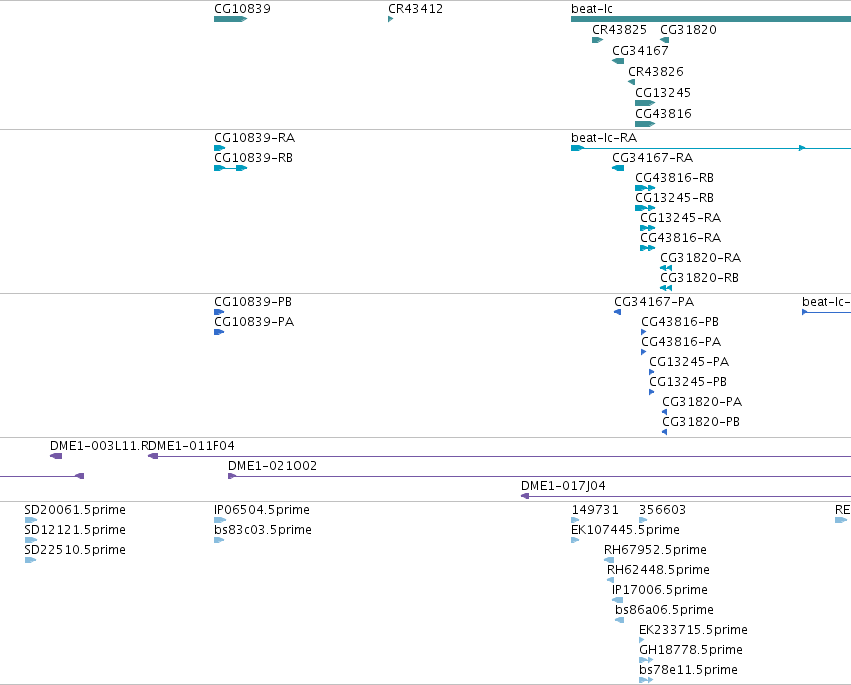Click the beat-Ic gene label
Screen dimensions: 851x685
[592, 9]
